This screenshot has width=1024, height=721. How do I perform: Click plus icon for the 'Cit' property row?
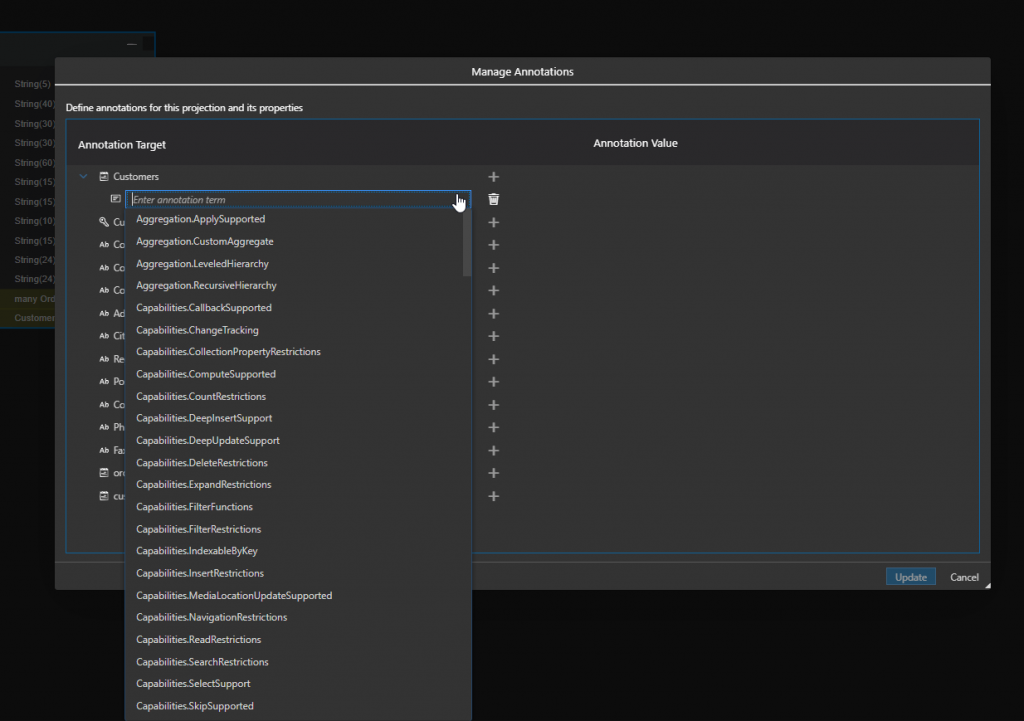(494, 336)
